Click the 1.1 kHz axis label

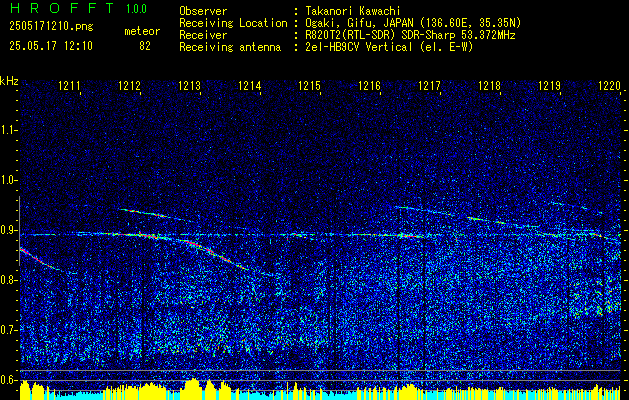(8, 130)
